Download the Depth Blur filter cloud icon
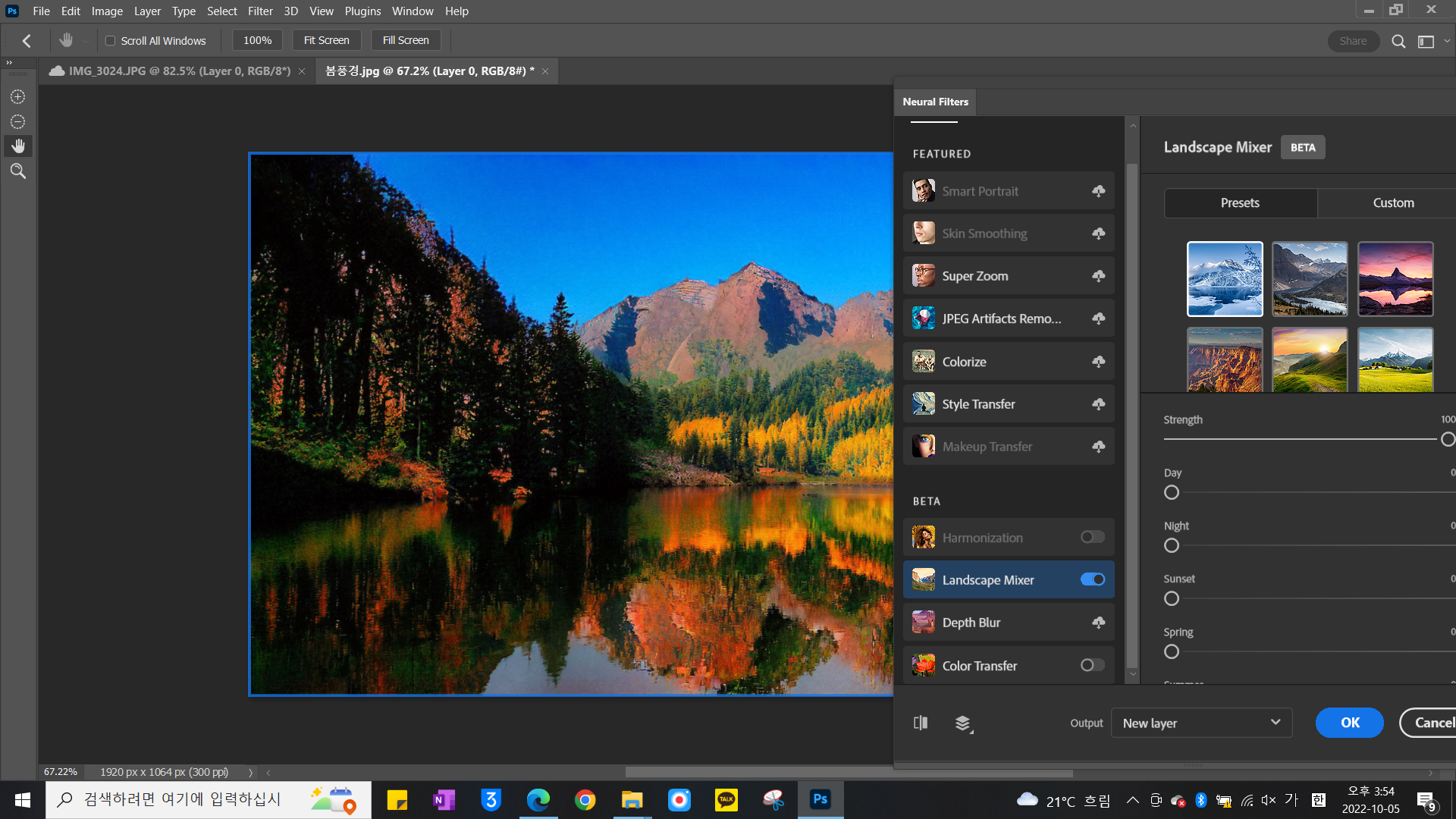Viewport: 1456px width, 819px height. pyautogui.click(x=1098, y=623)
